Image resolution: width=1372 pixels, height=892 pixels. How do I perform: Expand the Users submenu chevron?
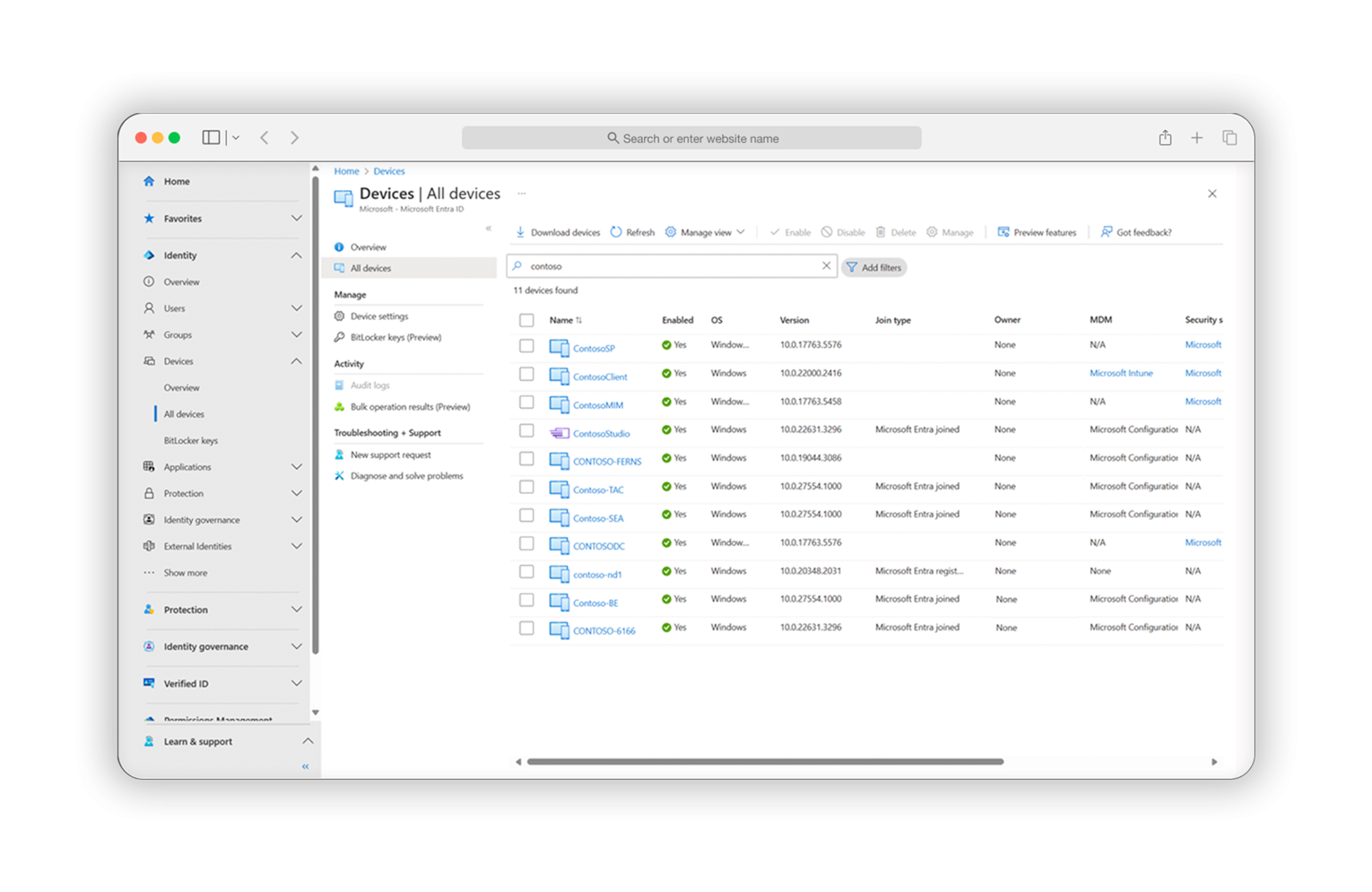(x=296, y=308)
